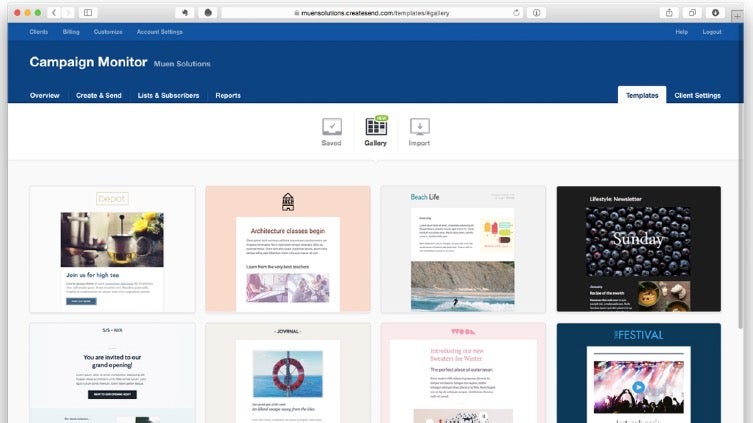Choose the Beach Life template
Image resolution: width=753 pixels, height=423 pixels.
pos(463,249)
